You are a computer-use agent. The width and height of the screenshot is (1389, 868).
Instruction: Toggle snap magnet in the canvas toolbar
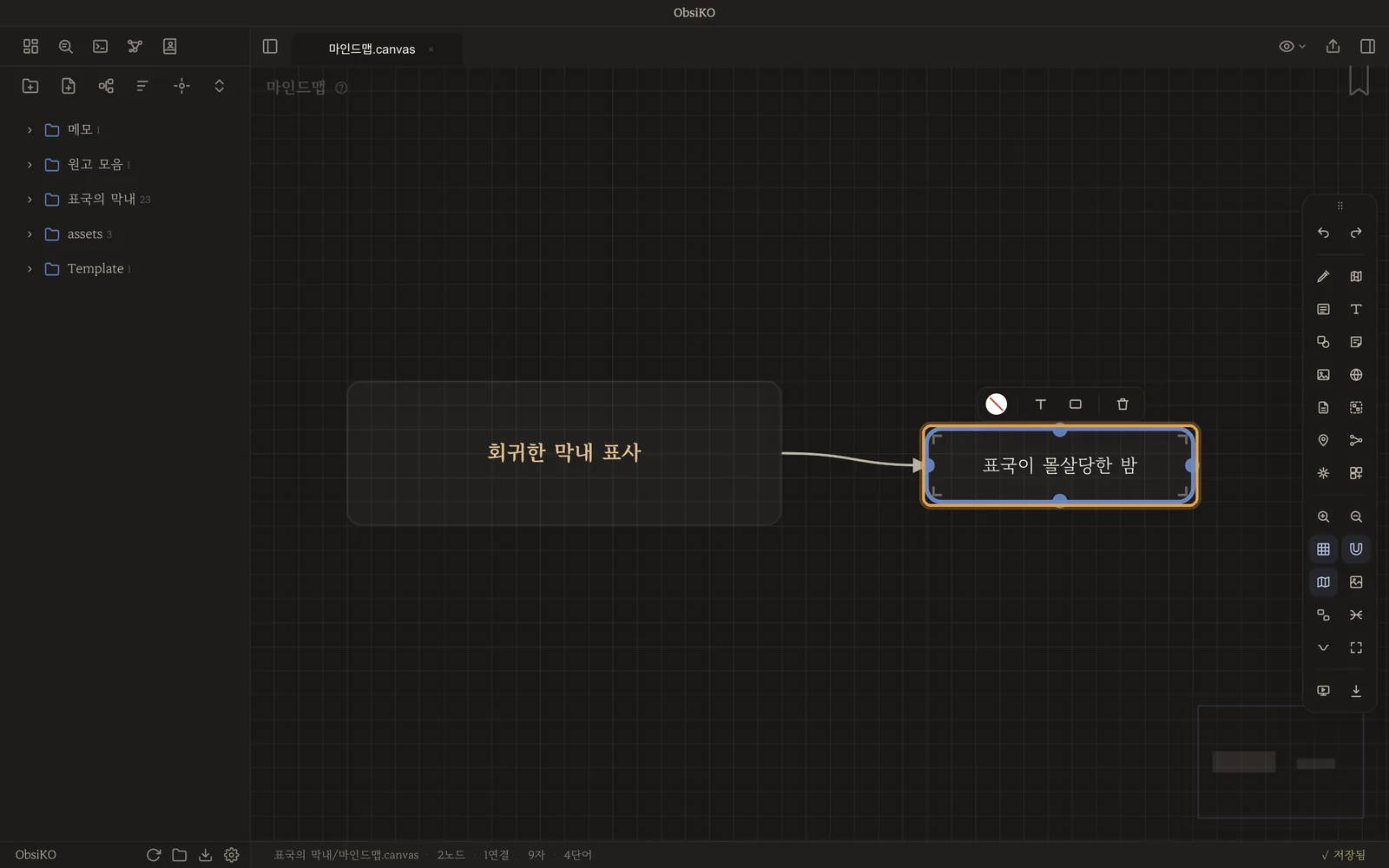pos(1356,549)
